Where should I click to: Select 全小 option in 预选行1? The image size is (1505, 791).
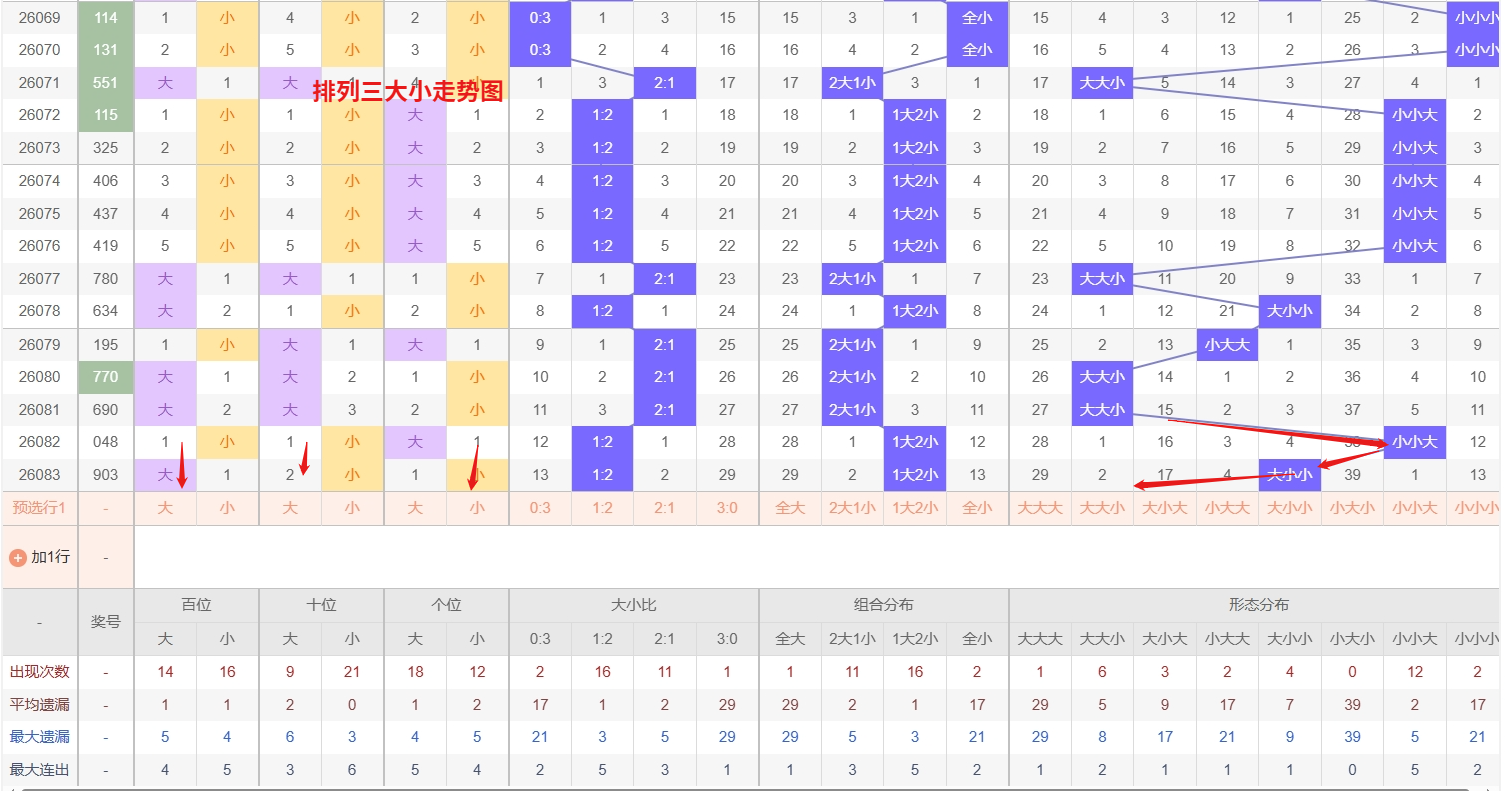coord(977,508)
